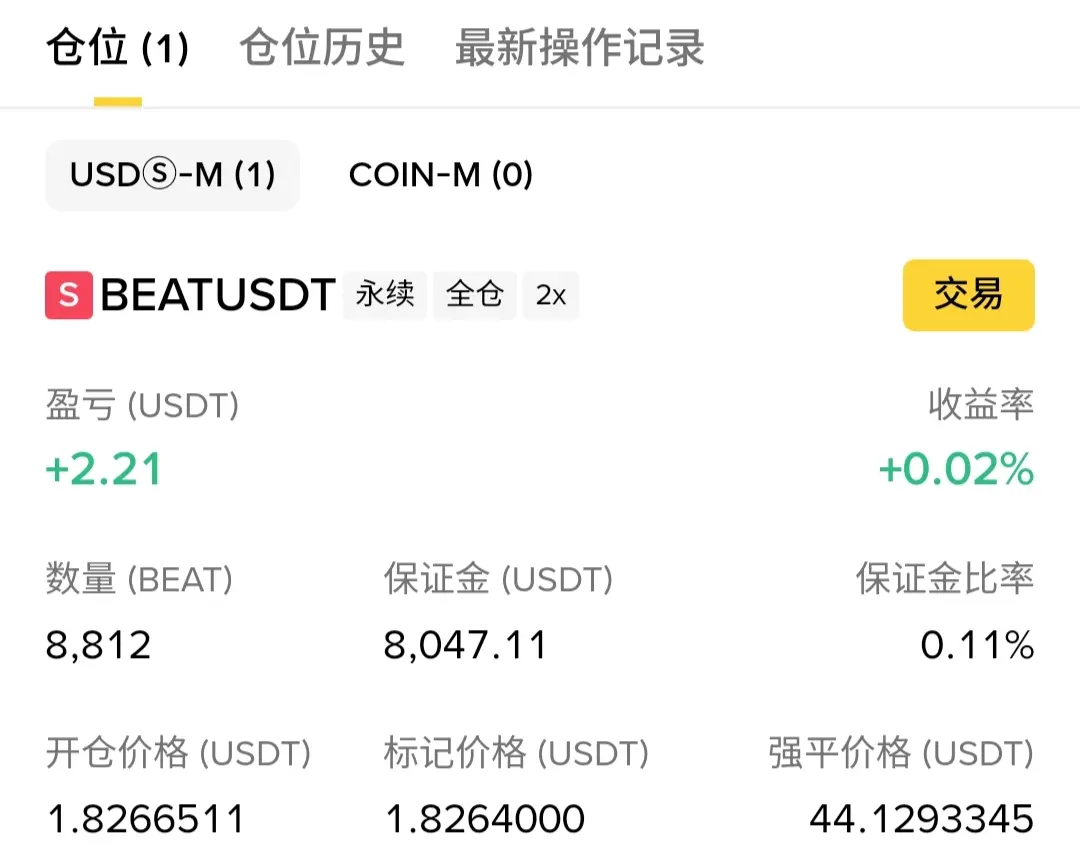The width and height of the screenshot is (1080, 856).
Task: Click the 盈亏 (USDT) label
Action: click(143, 405)
